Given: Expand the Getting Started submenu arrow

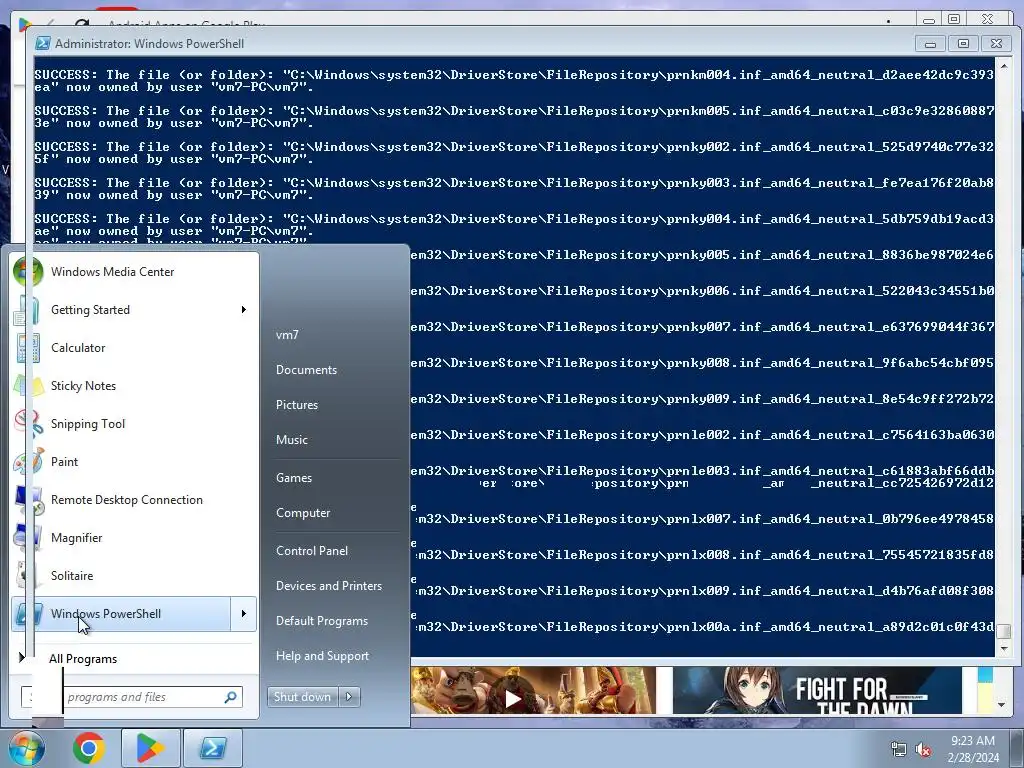Looking at the screenshot, I should (x=244, y=310).
